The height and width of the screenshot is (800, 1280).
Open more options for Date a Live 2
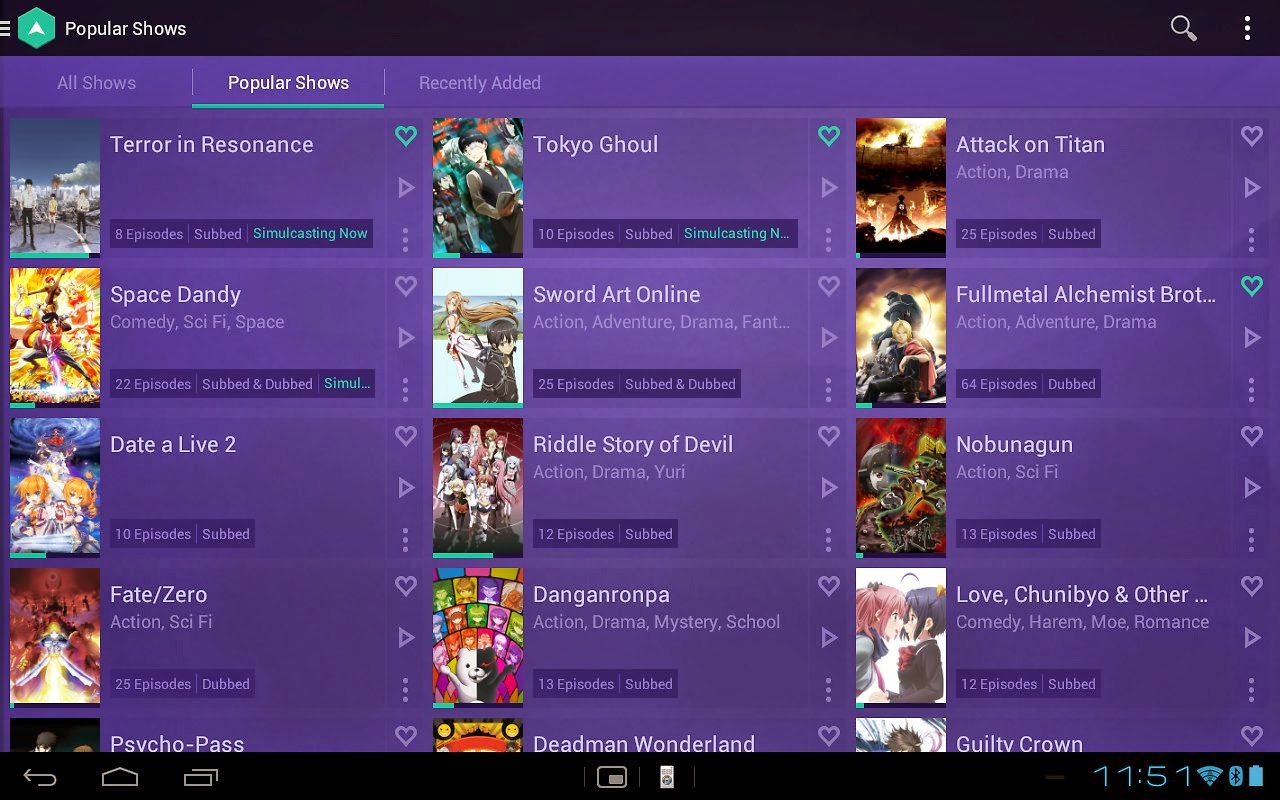(x=405, y=539)
